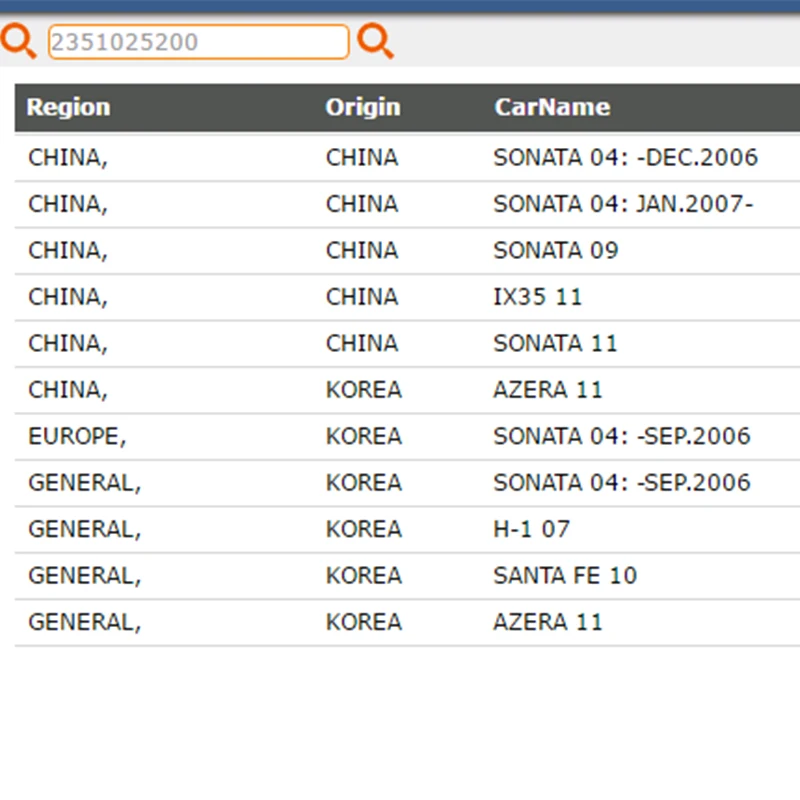The image size is (800, 800).
Task: Click the EUROPE, region cell
Action: [77, 437]
